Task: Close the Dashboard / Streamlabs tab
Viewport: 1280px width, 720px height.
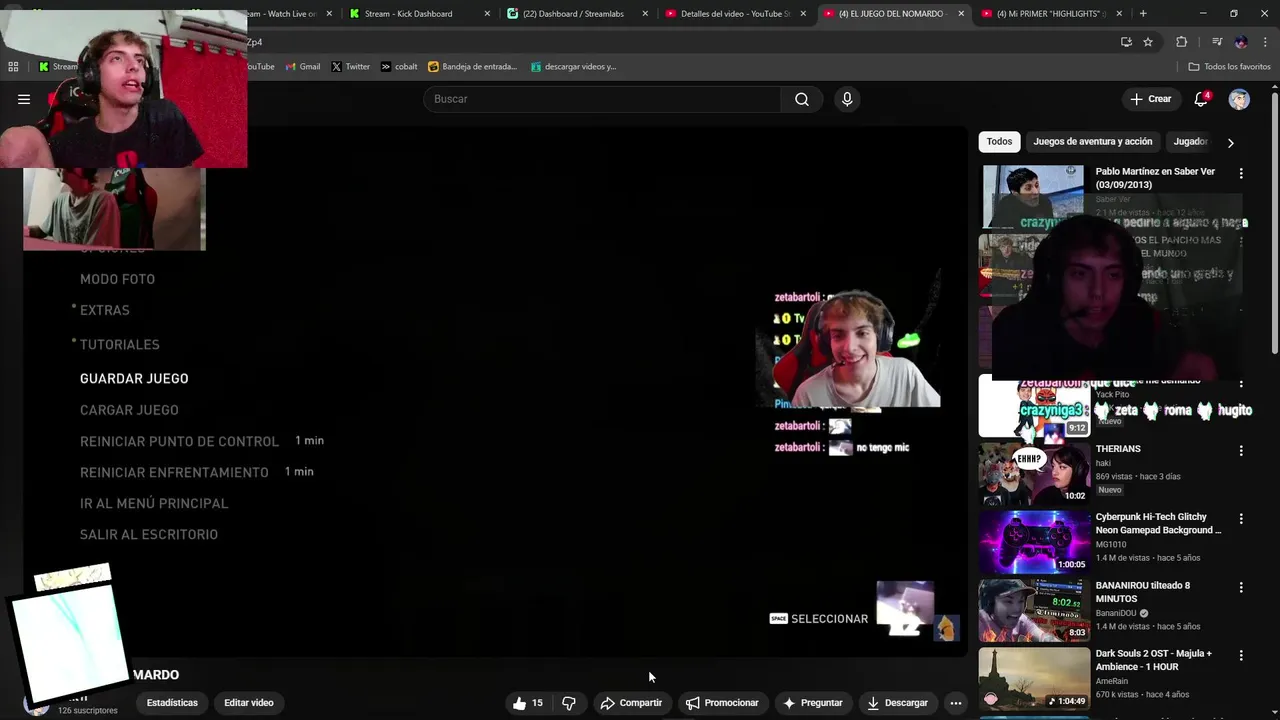Action: click(x=645, y=14)
